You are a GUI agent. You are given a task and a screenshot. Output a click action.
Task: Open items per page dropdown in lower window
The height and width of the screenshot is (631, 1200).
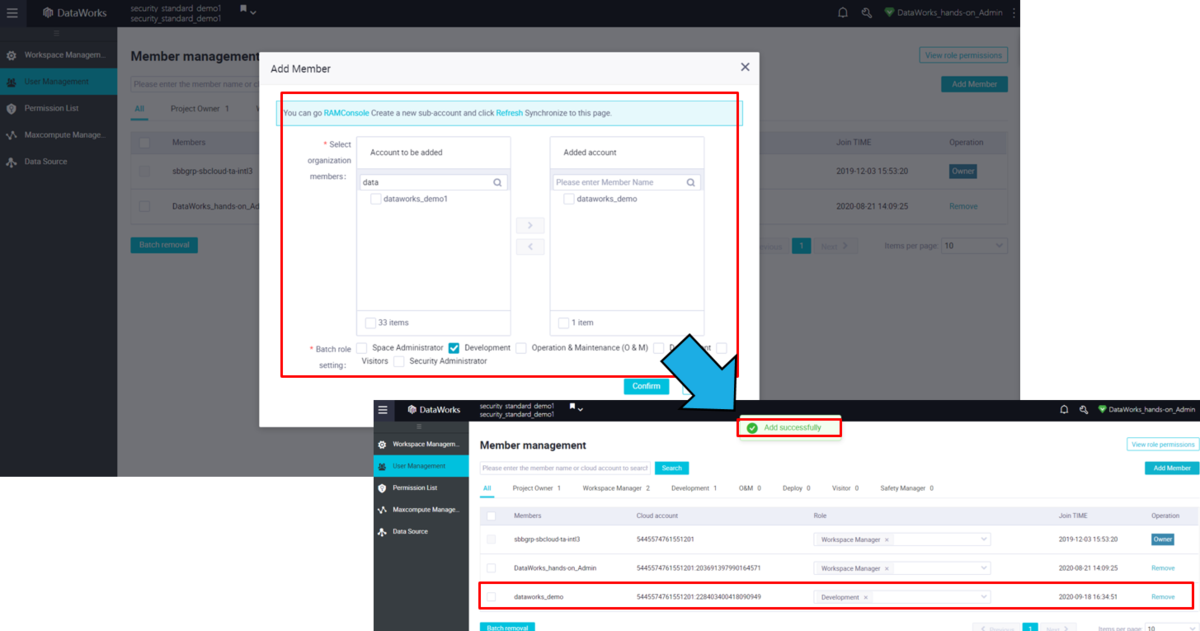pyautogui.click(x=1171, y=628)
